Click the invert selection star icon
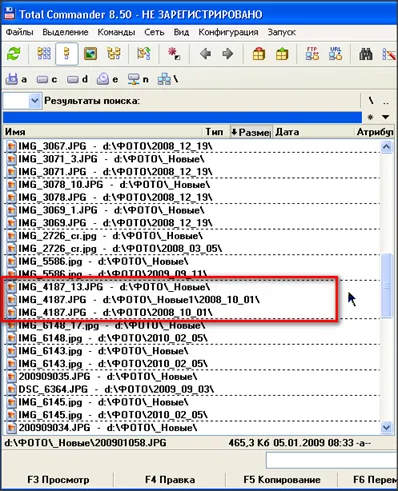The image size is (398, 491). tap(174, 54)
